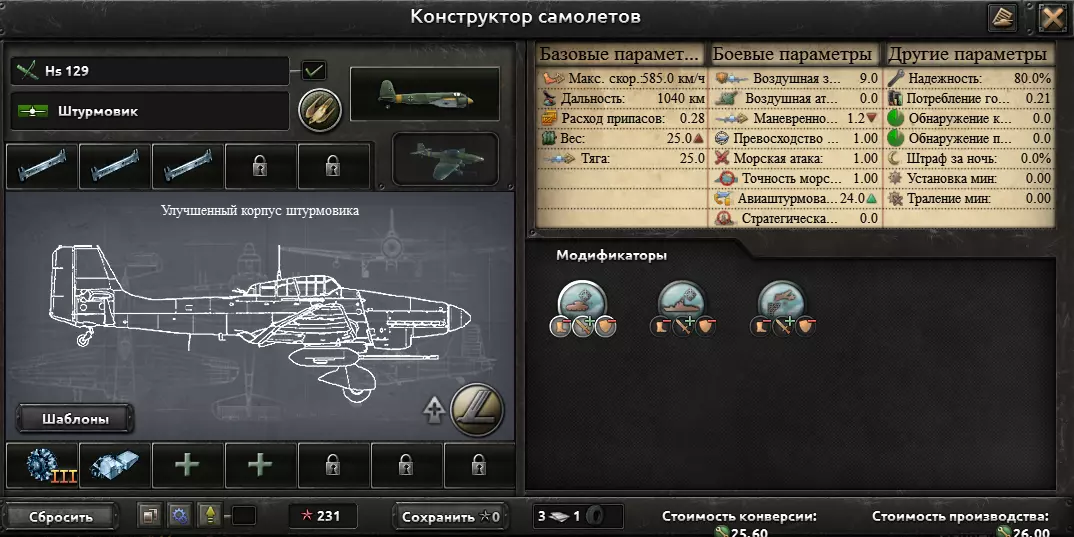Select the third wing weapon slot
1074x537 pixels.
click(x=188, y=166)
